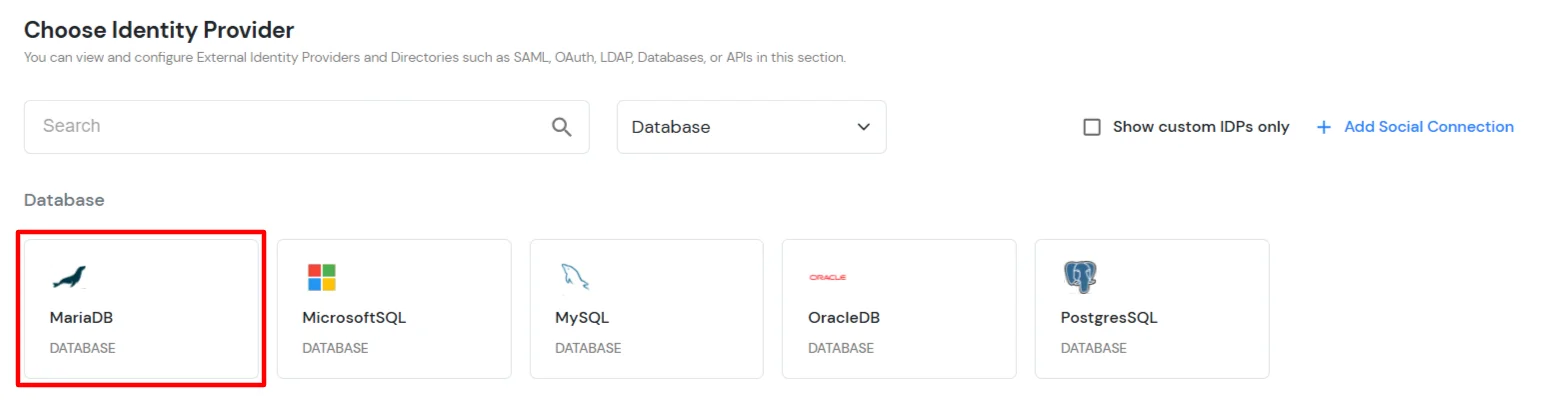Viewport: 1562px width, 403px height.
Task: Click the DATABASE label under PostgresSQL
Action: [1093, 349]
